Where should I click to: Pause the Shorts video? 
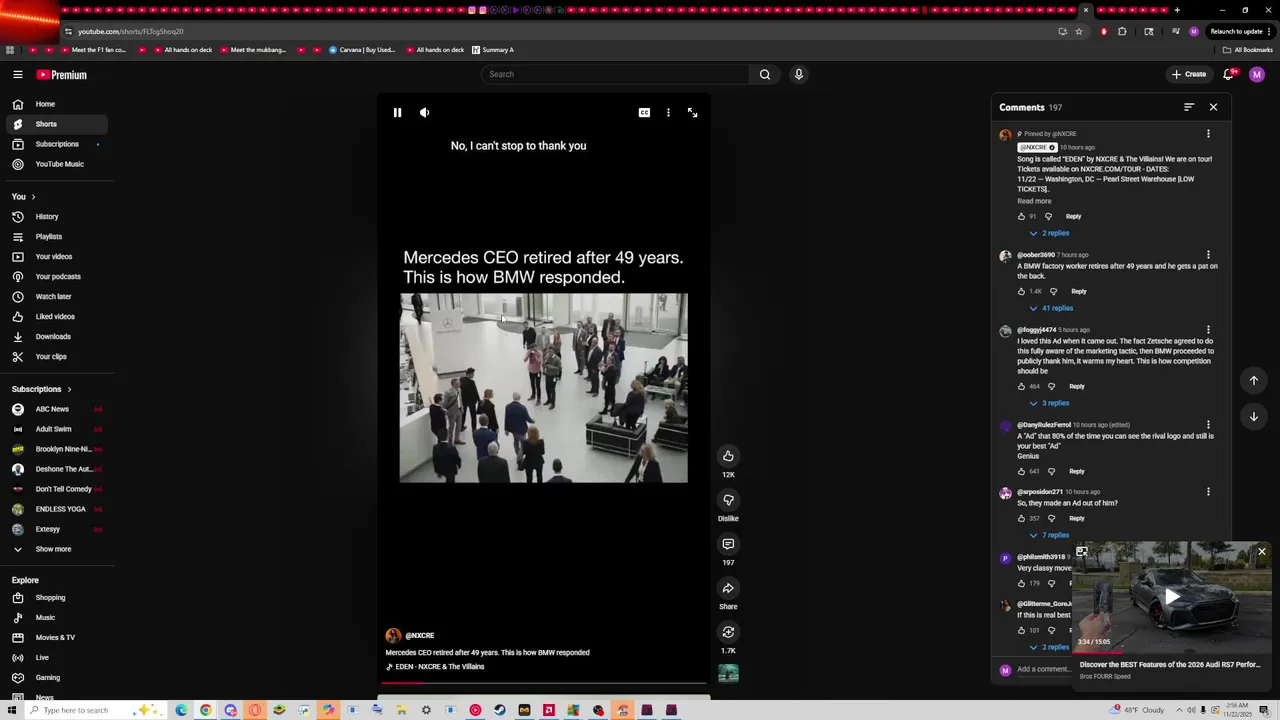pyautogui.click(x=397, y=113)
